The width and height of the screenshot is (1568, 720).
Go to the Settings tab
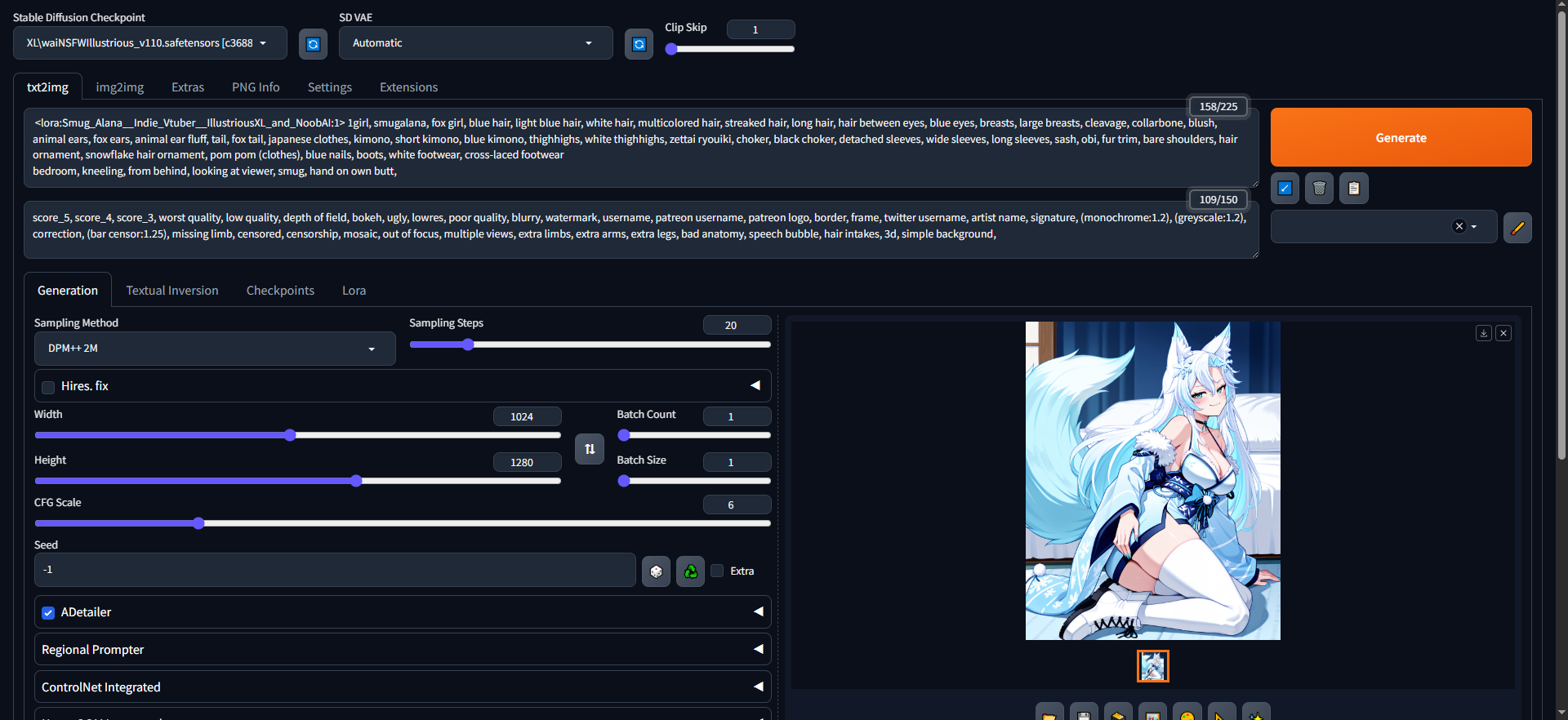click(330, 87)
